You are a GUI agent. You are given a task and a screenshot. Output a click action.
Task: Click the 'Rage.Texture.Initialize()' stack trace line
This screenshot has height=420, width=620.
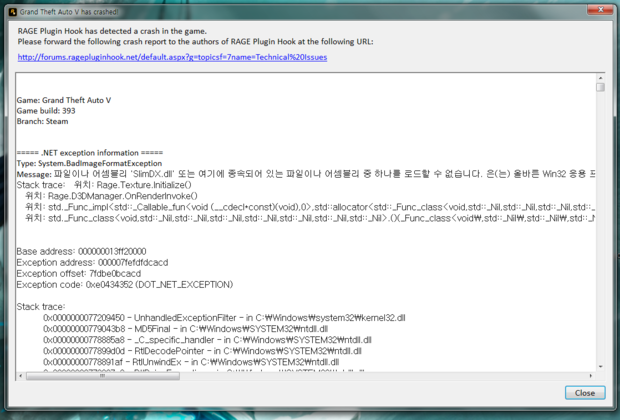[104, 185]
